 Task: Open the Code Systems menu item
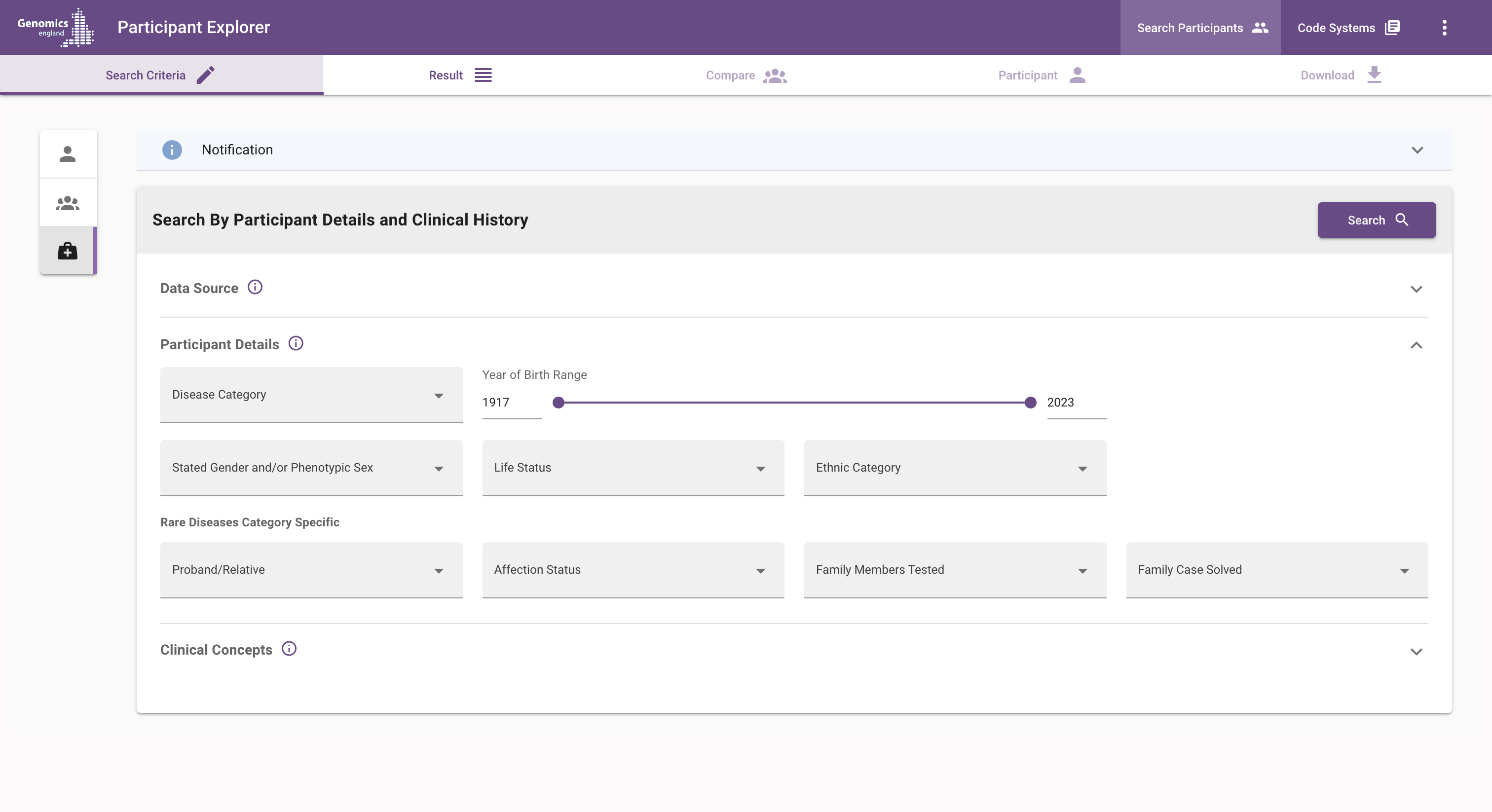(1348, 28)
